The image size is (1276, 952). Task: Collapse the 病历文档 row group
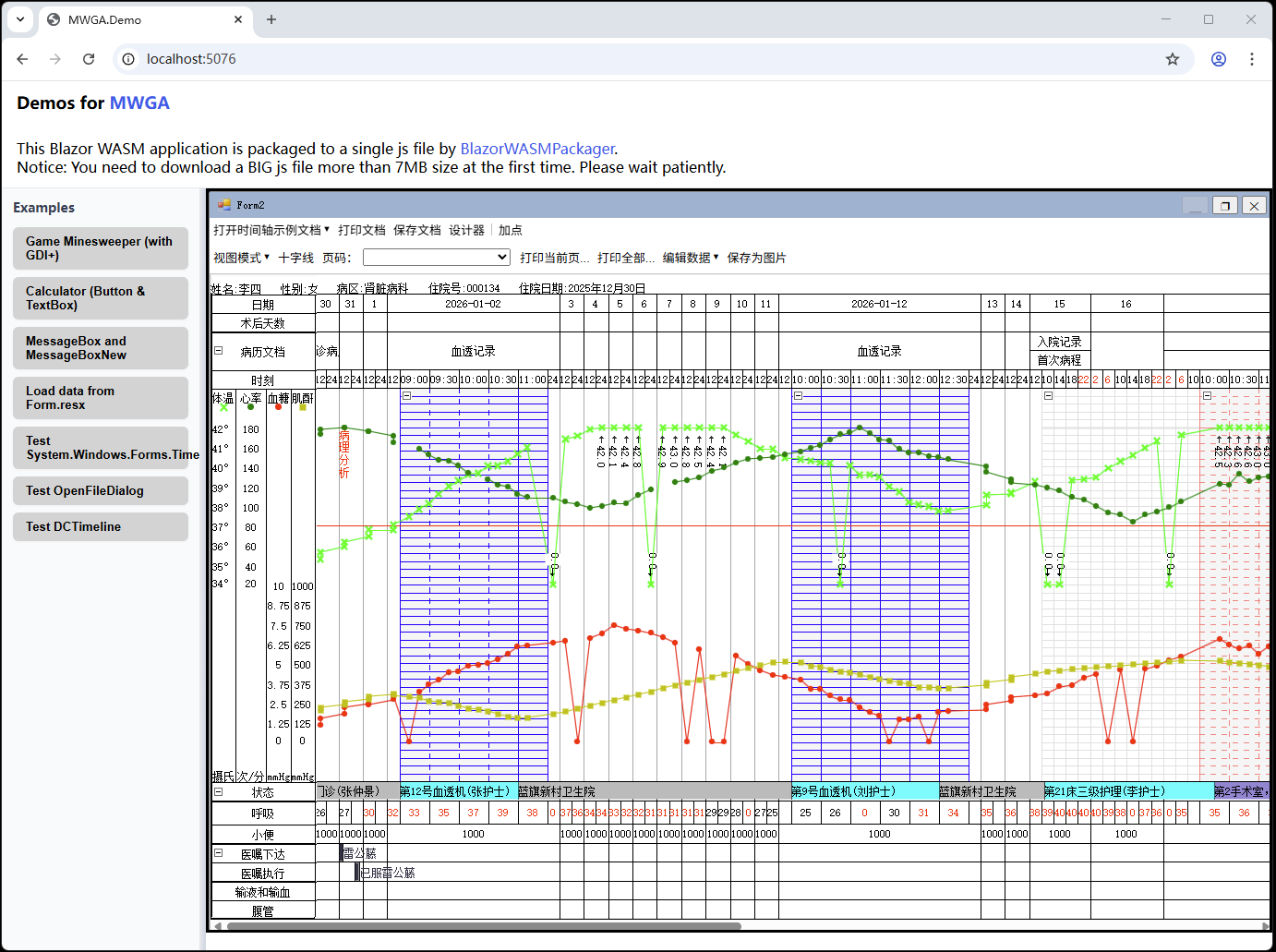tap(219, 351)
